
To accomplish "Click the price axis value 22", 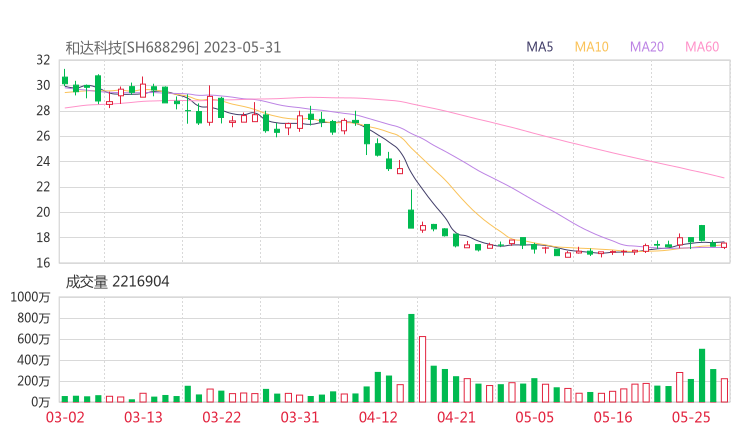I will coord(43,187).
